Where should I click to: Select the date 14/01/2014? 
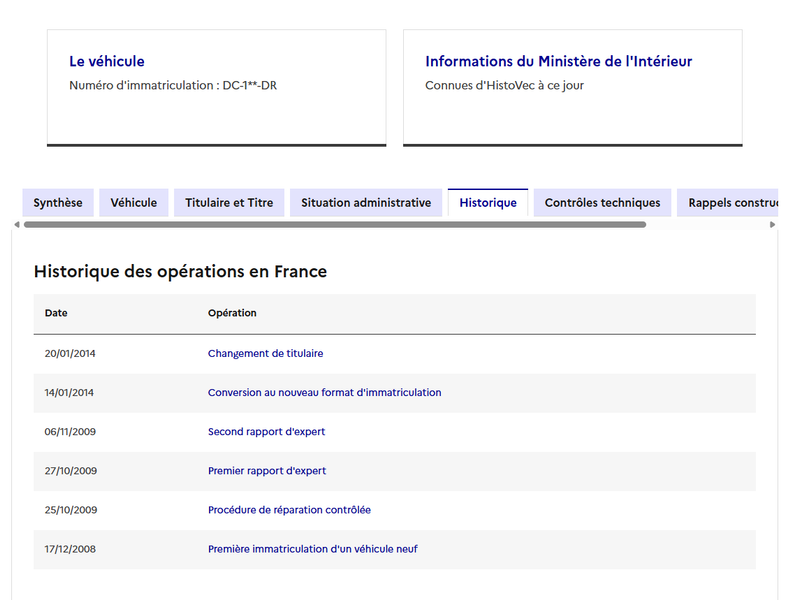click(69, 392)
